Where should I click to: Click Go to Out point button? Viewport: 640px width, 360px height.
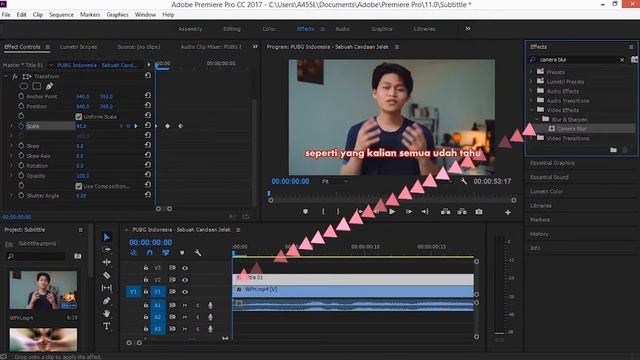pos(425,211)
